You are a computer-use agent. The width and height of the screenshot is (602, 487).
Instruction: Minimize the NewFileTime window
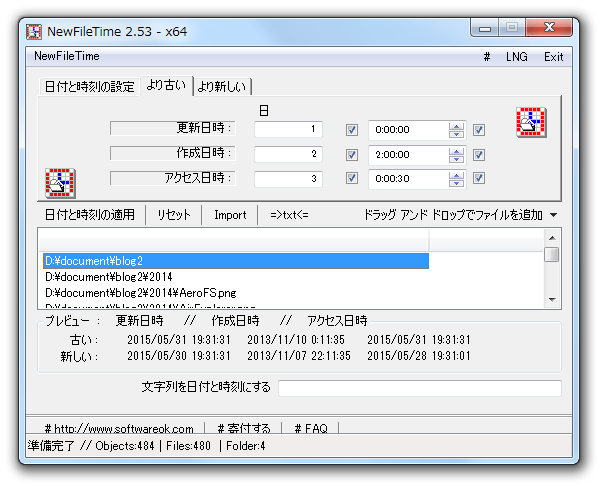(x=485, y=28)
